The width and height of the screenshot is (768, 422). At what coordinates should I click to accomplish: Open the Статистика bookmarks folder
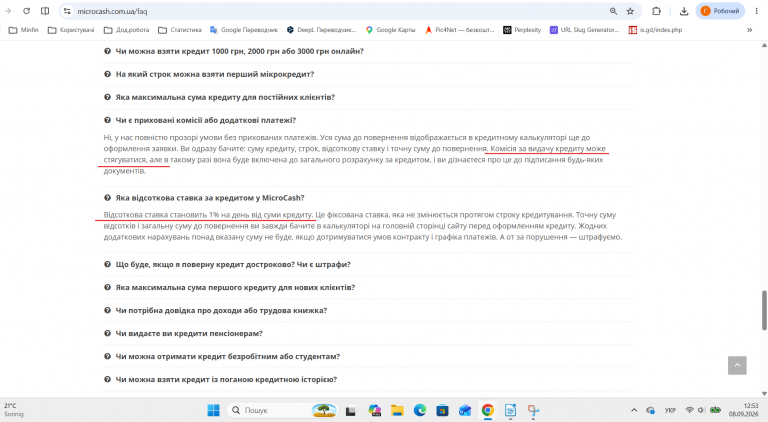pos(180,30)
